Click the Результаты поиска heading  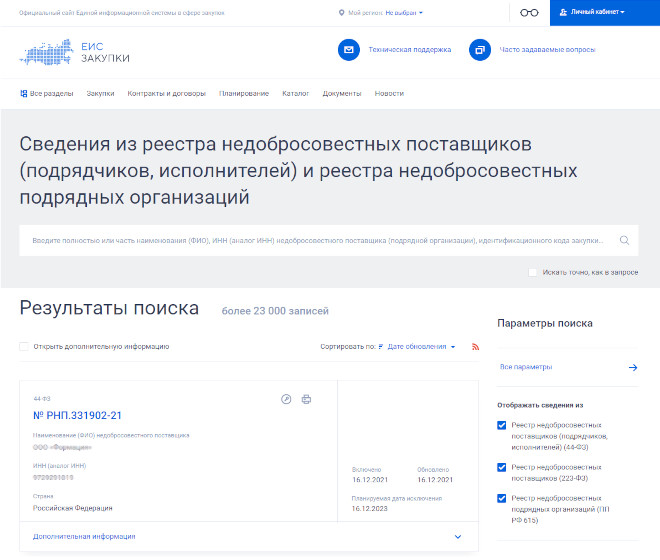[109, 308]
